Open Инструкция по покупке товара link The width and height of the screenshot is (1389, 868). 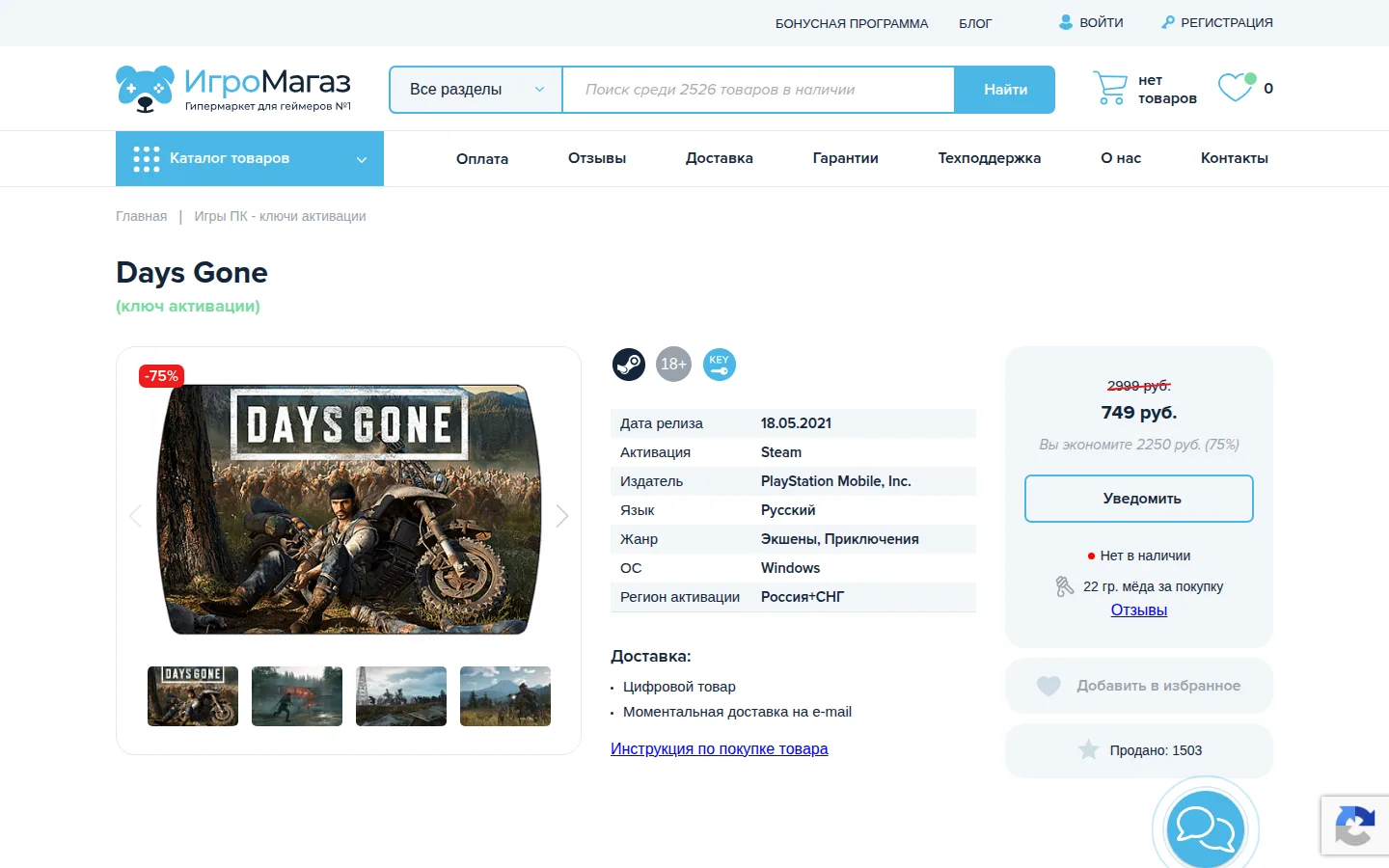pyautogui.click(x=720, y=748)
